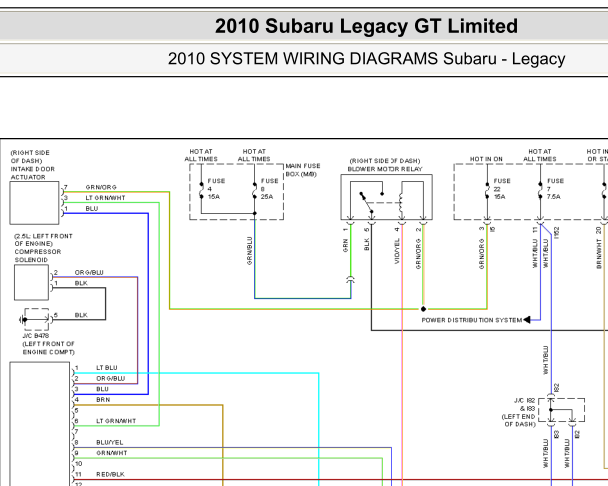Select the COMPRESSOR SOLENOID label
The width and height of the screenshot is (608, 486).
click(38, 256)
